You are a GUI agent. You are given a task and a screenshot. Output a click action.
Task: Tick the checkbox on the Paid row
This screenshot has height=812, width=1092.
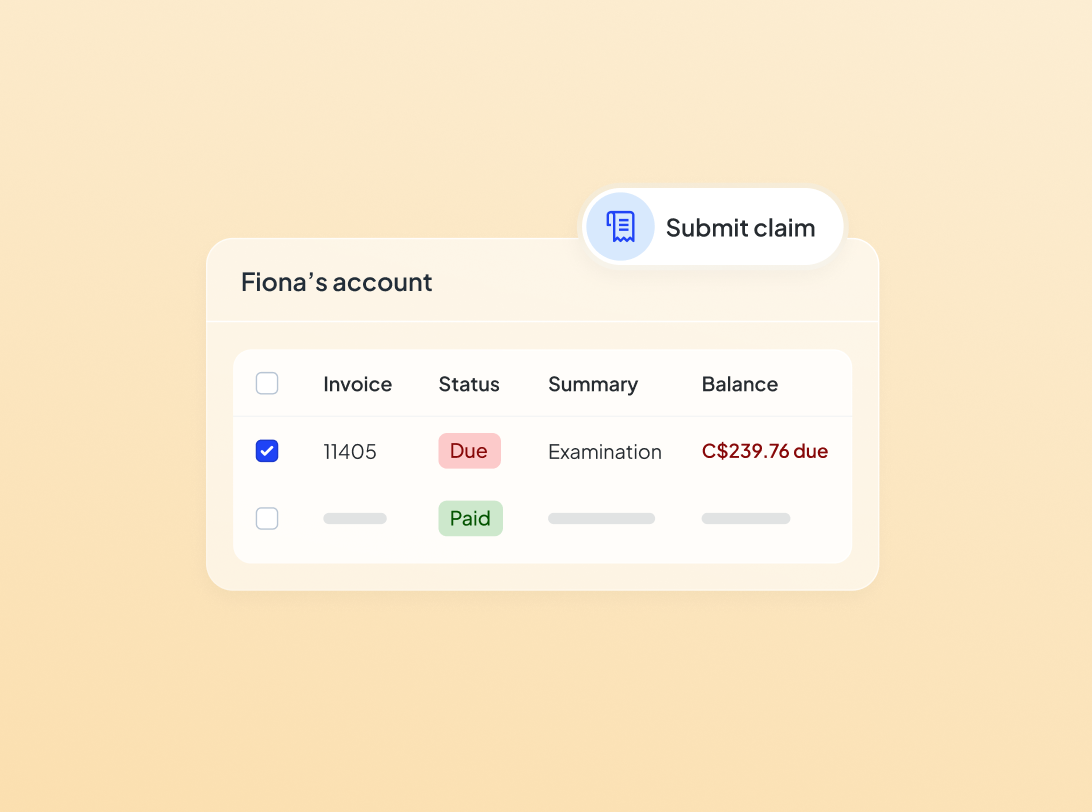tap(267, 518)
